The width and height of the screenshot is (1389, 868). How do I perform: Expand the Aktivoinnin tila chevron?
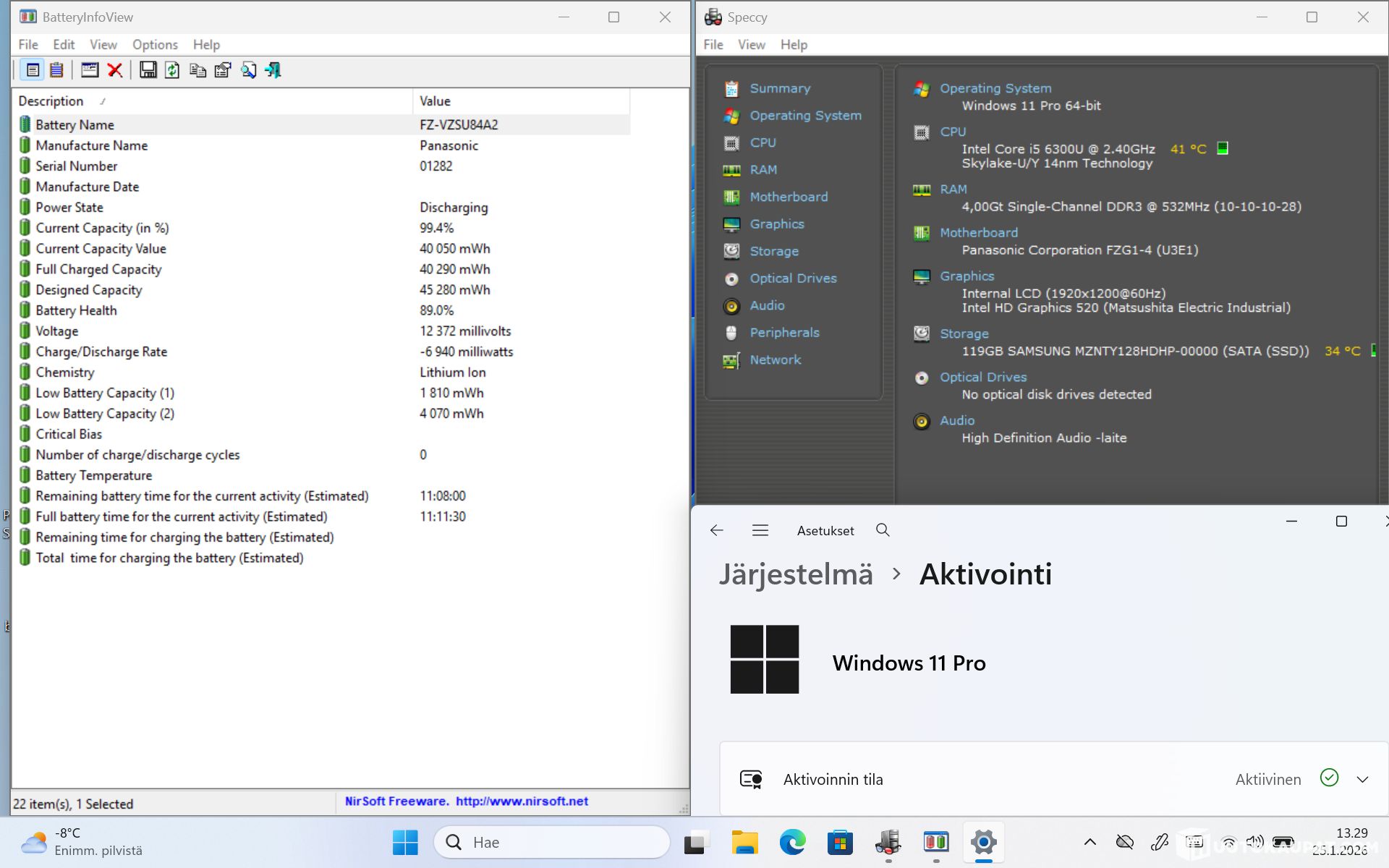(1362, 780)
